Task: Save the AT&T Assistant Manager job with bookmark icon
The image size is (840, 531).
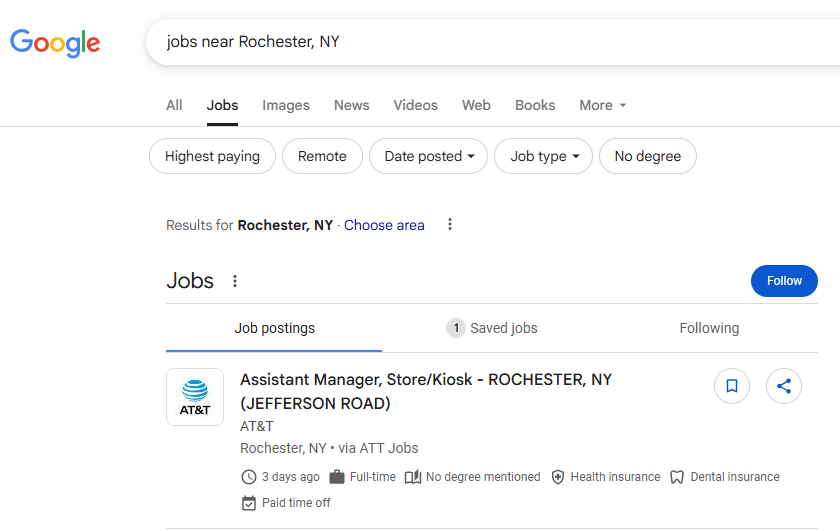Action: pyautogui.click(x=732, y=386)
